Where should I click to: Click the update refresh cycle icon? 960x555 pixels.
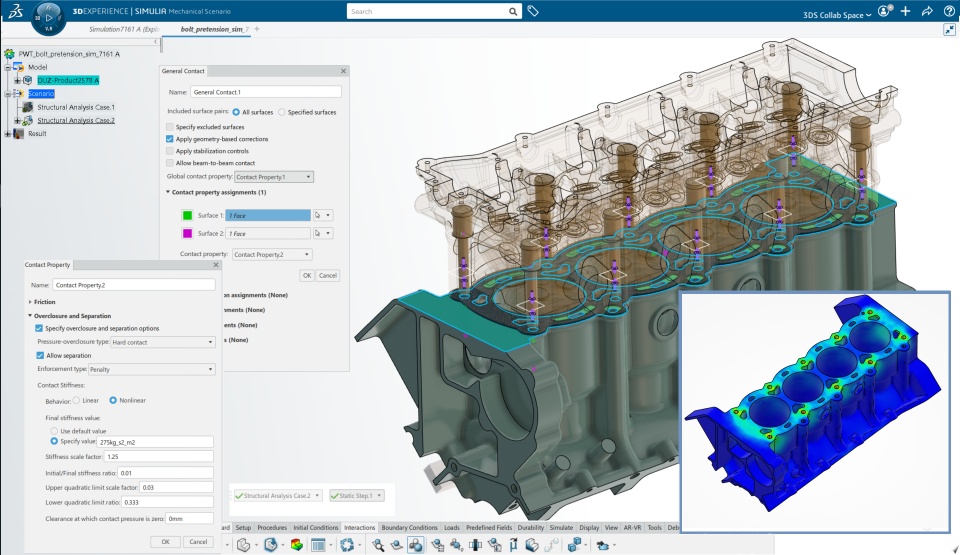tap(347, 545)
